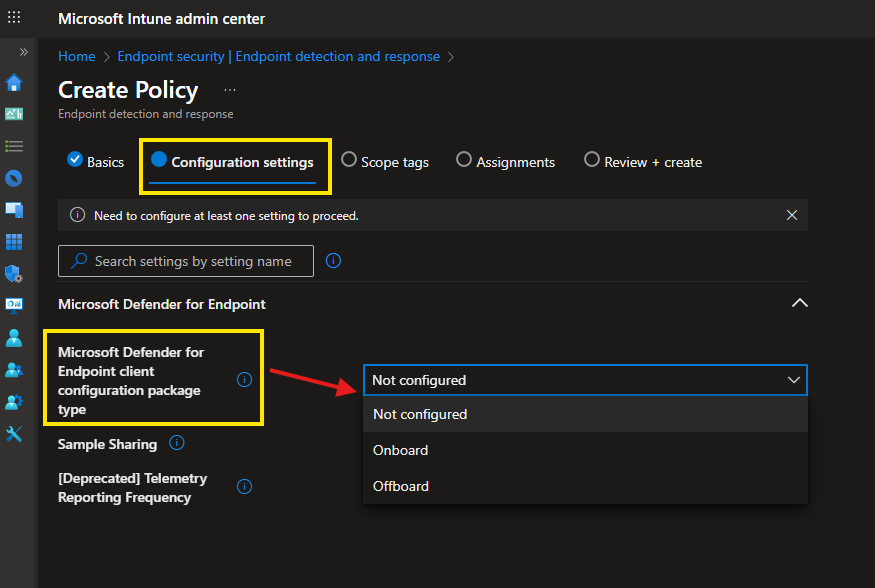Go to Home in sidebar
Screen dimensions: 875x588
14,83
